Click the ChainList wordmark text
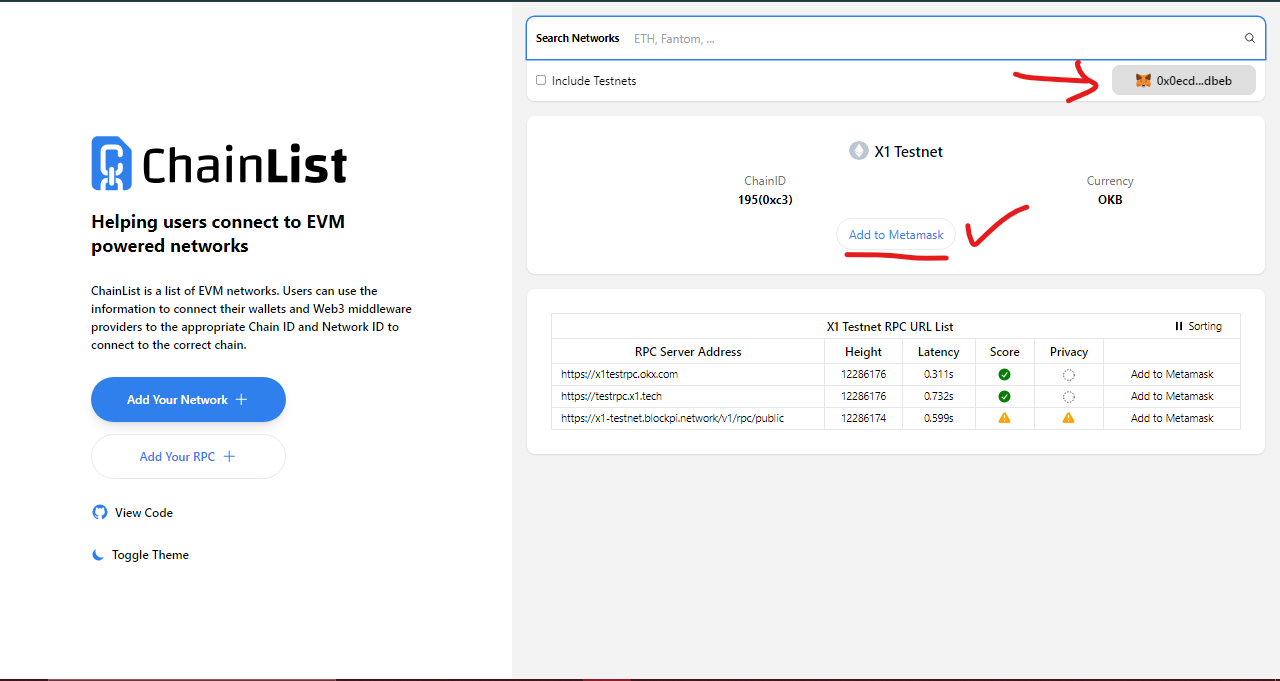This screenshot has width=1280, height=681. click(244, 165)
